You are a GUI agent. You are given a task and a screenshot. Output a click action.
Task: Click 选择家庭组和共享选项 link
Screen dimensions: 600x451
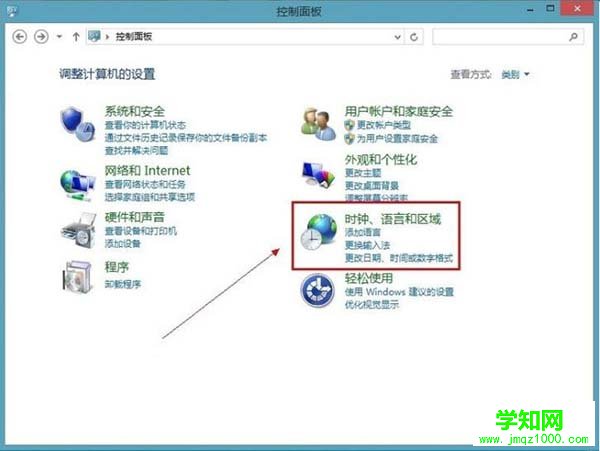(x=150, y=197)
